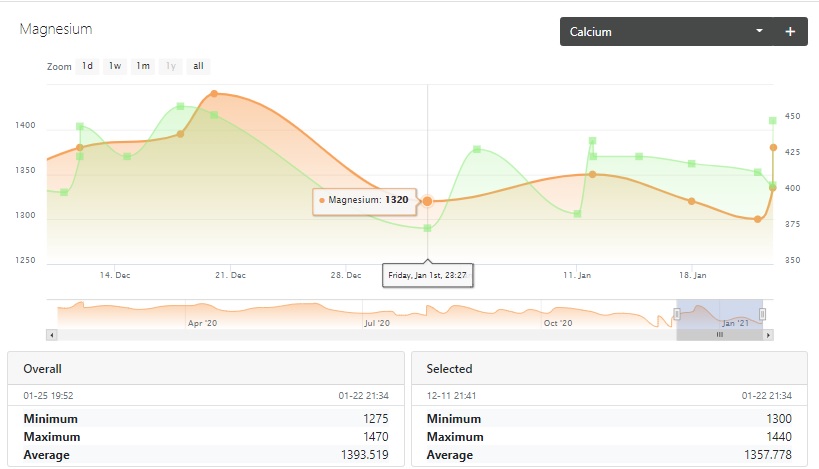Image resolution: width=819 pixels, height=469 pixels.
Task: Click the navigator scrollbar thumb
Action: pos(719,335)
